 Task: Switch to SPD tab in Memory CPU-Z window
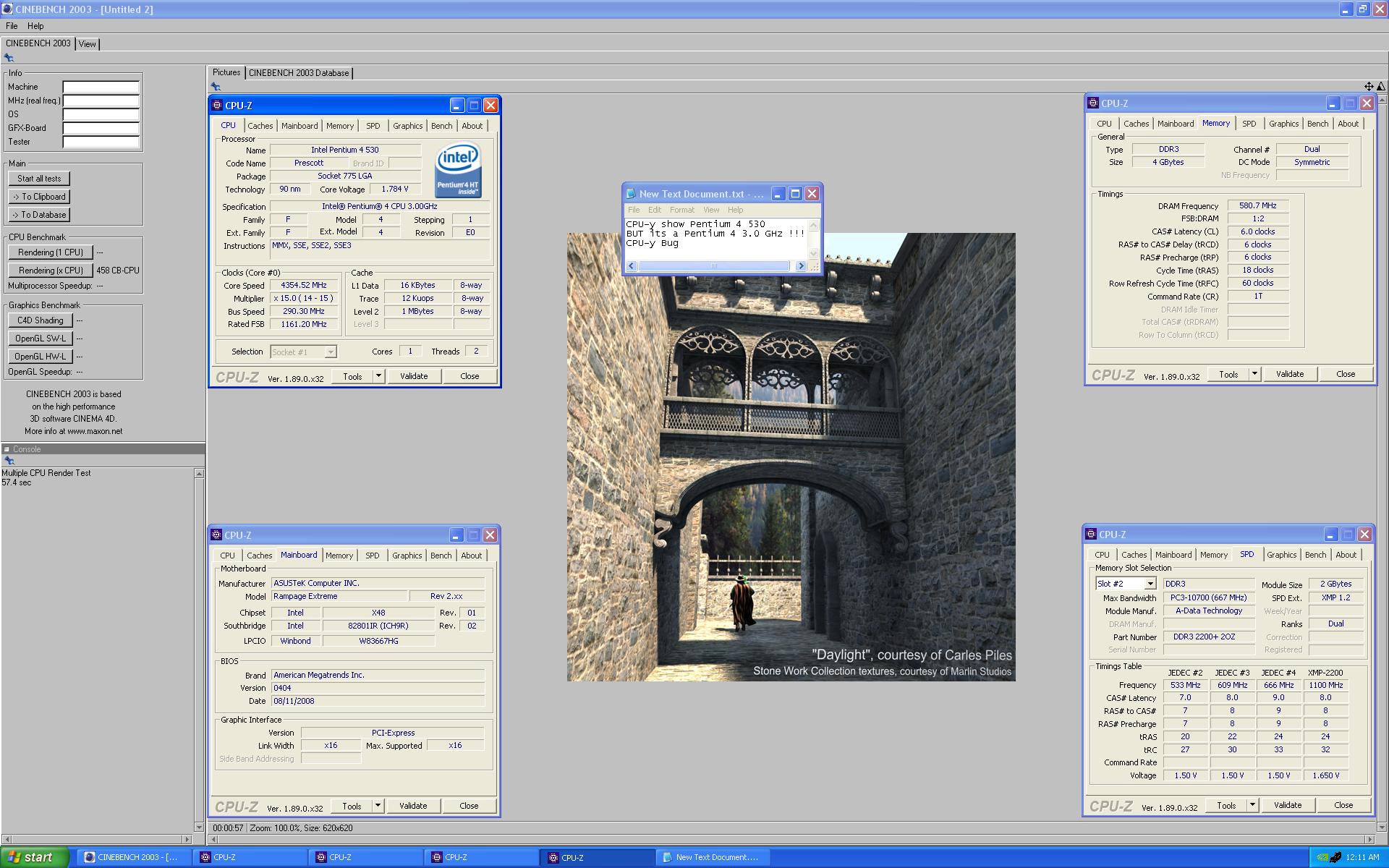(1249, 124)
